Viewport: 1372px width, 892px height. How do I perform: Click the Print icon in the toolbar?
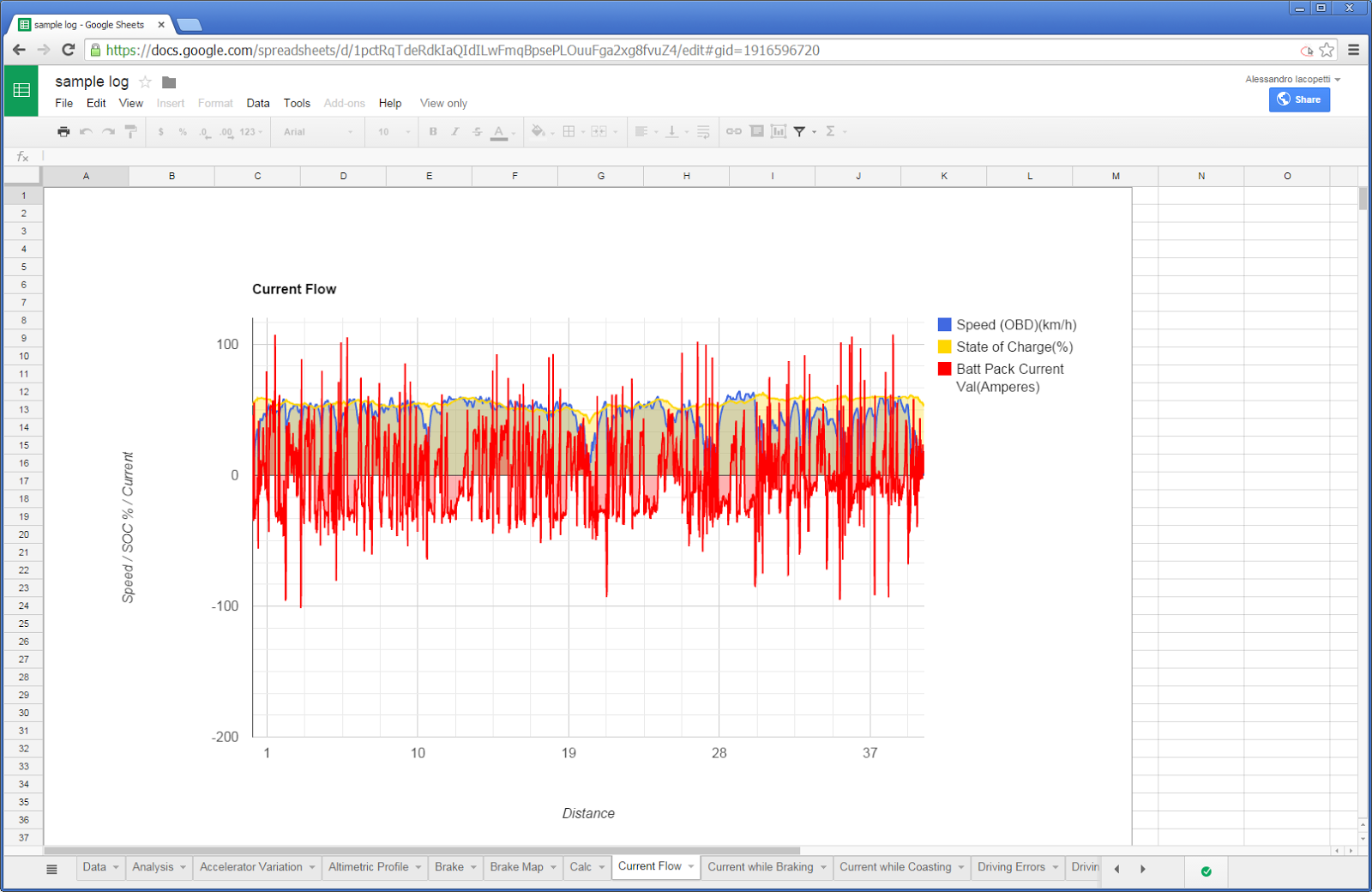click(63, 131)
